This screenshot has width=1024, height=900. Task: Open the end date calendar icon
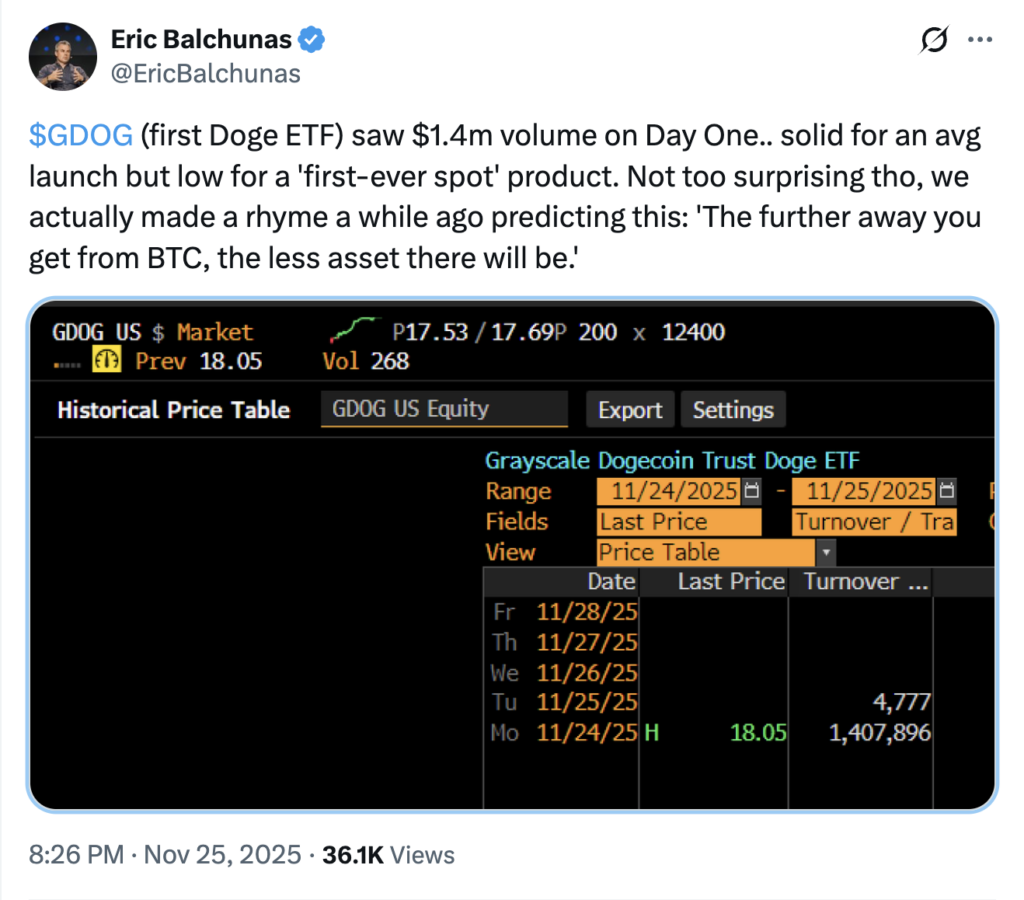click(x=946, y=491)
